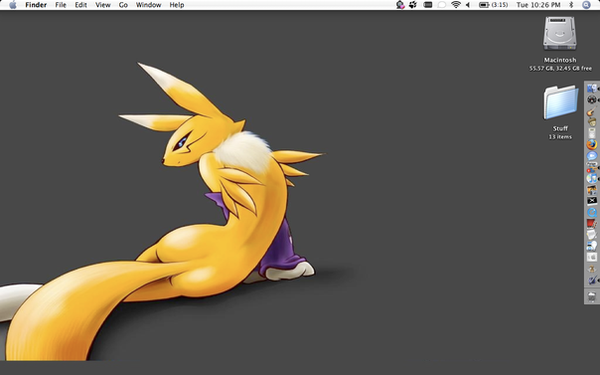The image size is (600, 375).
Task: Open the Trash in the dock
Action: [x=592, y=297]
